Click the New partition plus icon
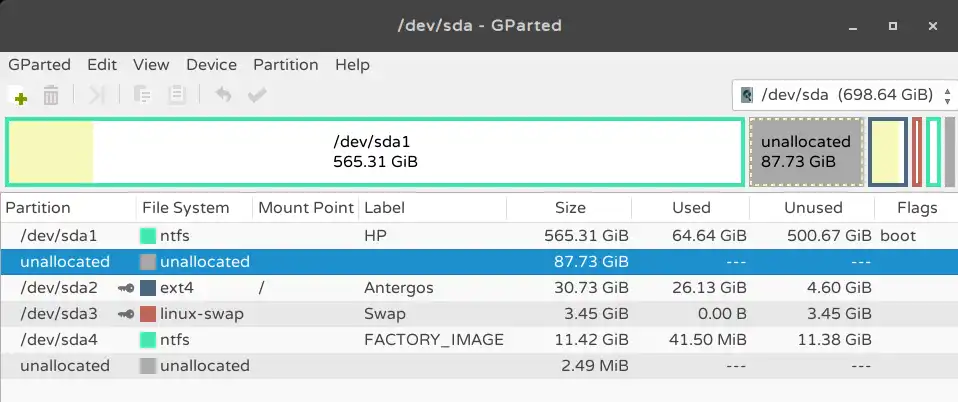958x402 pixels. [21, 98]
